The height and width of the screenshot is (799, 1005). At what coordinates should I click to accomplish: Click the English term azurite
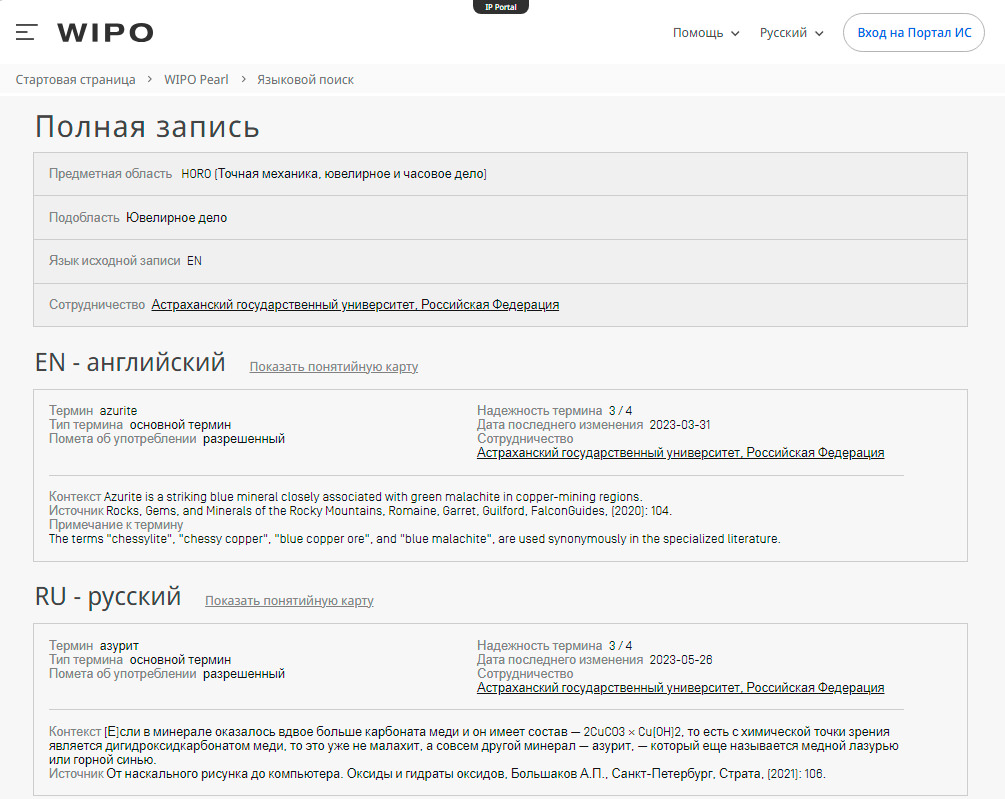(118, 411)
